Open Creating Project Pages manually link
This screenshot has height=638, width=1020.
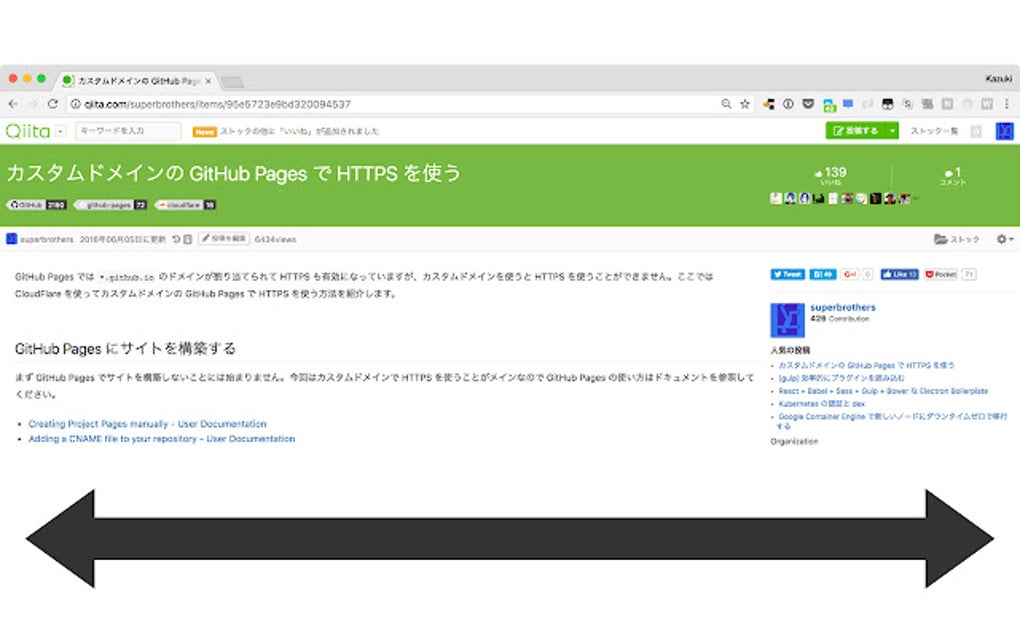[x=147, y=424]
